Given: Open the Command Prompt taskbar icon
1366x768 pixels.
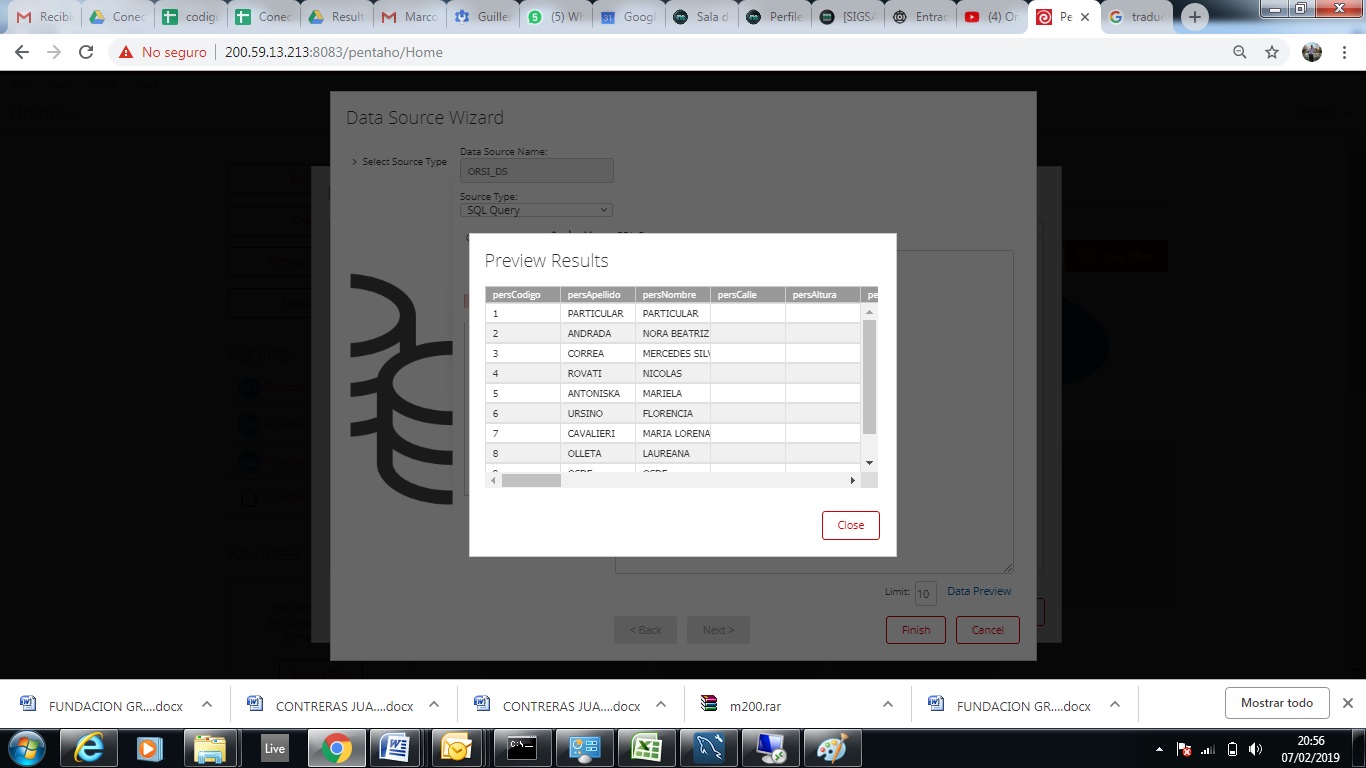Looking at the screenshot, I should pos(520,748).
